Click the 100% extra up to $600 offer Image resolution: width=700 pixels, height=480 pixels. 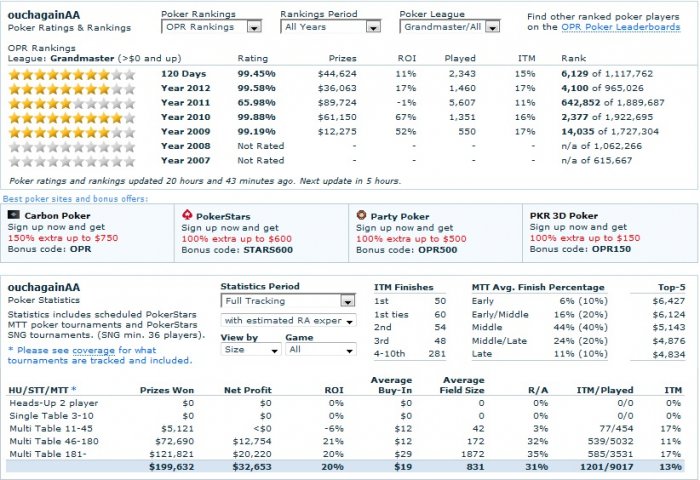click(x=237, y=239)
